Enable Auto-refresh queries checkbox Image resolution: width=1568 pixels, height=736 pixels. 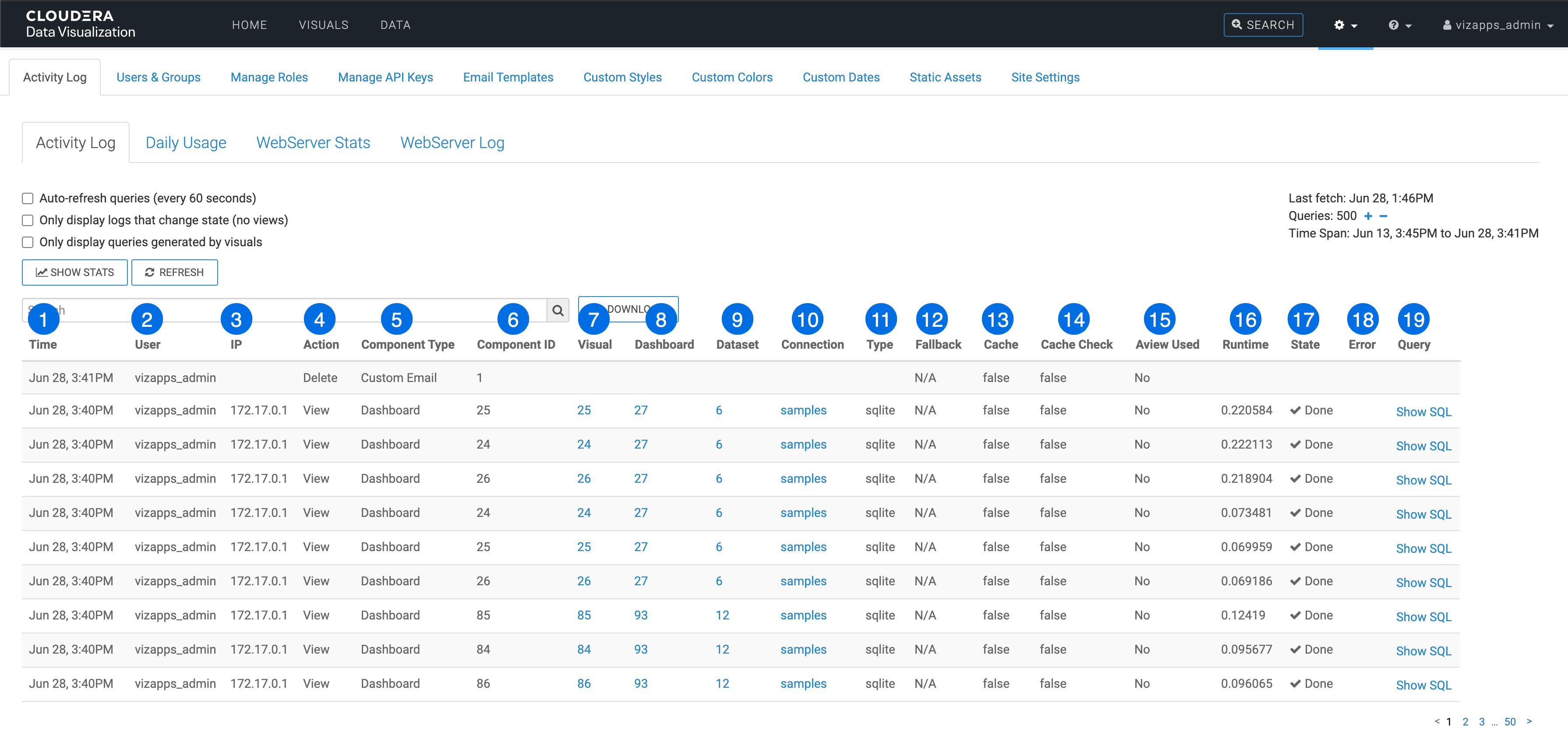point(28,198)
